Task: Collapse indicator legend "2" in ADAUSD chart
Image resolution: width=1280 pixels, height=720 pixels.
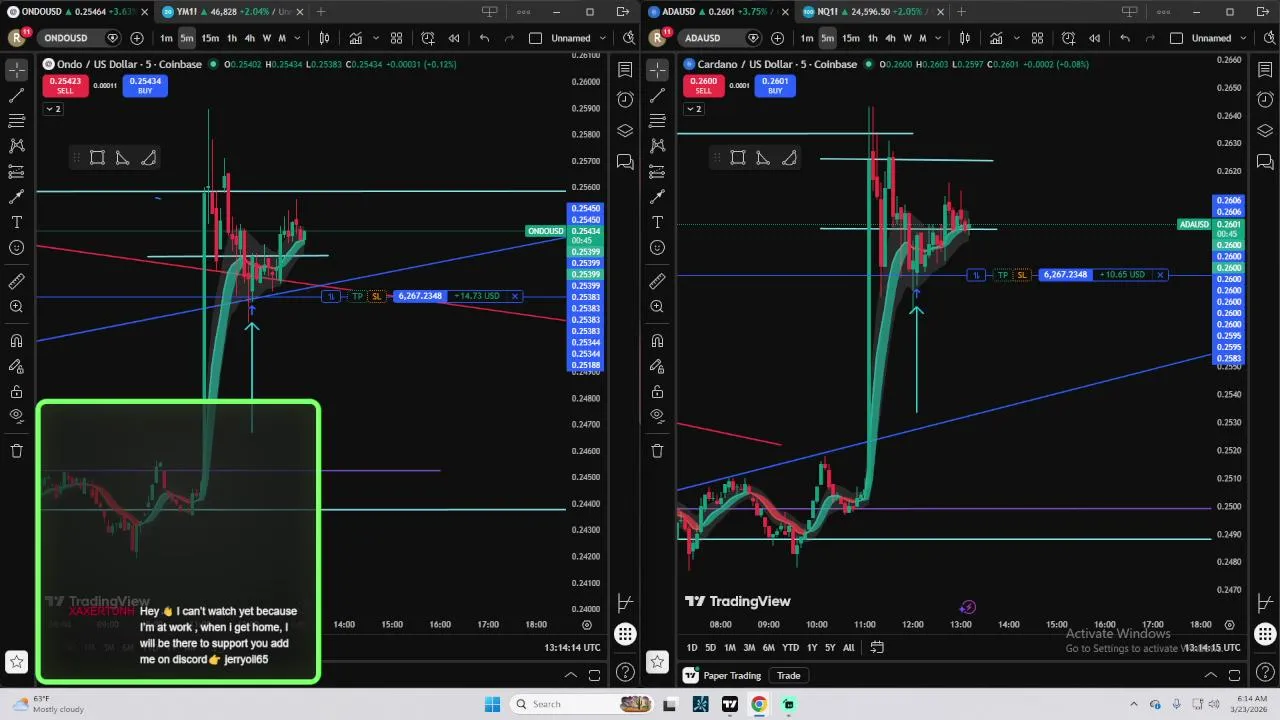Action: (694, 109)
